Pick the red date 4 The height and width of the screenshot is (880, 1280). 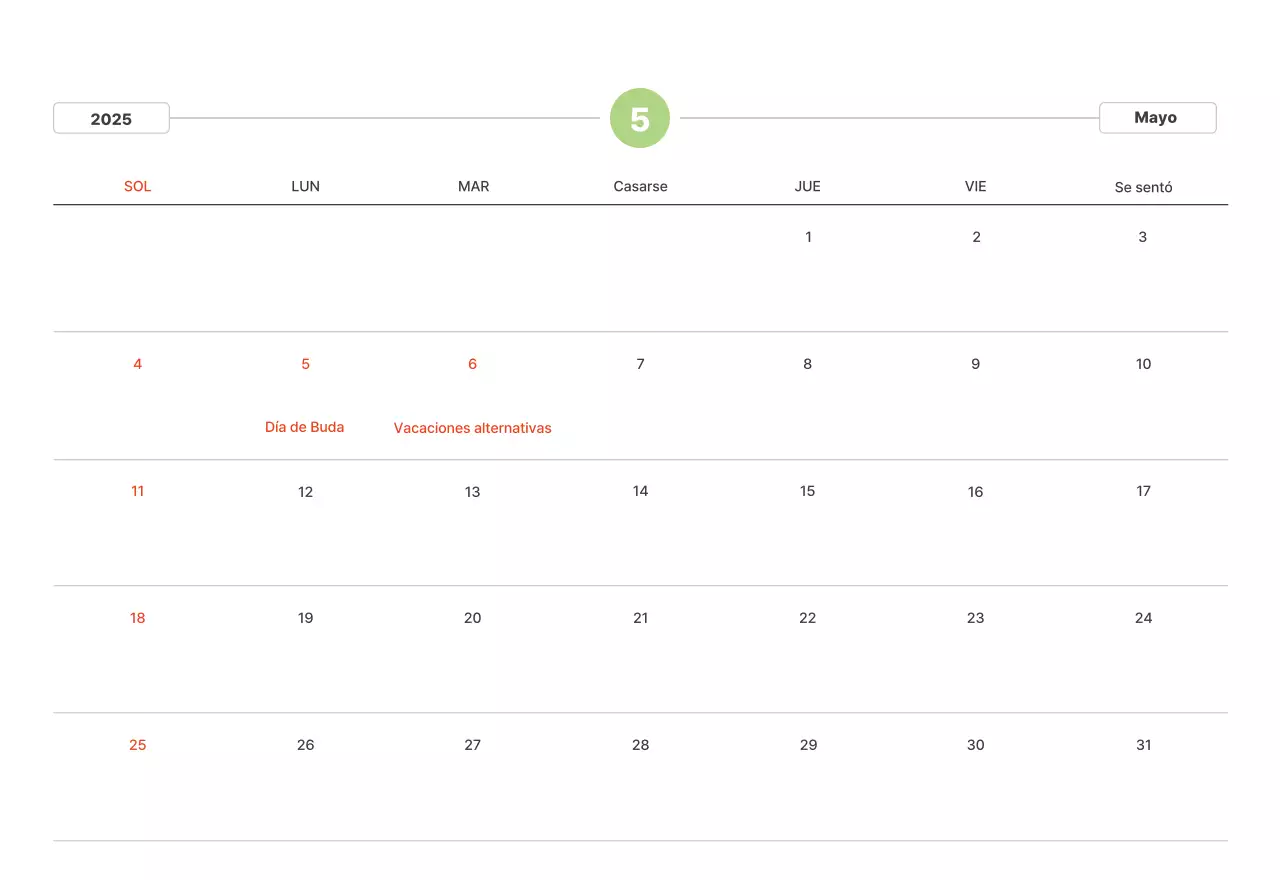pyautogui.click(x=138, y=364)
